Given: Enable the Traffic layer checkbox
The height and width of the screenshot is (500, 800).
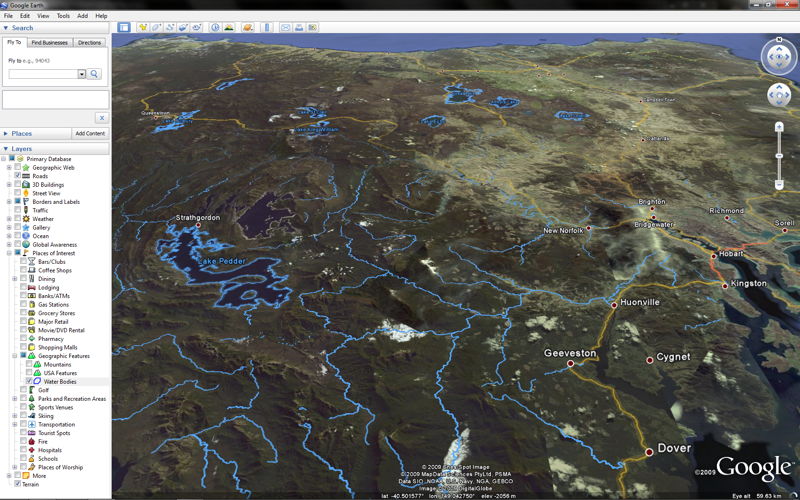Looking at the screenshot, I should pyautogui.click(x=18, y=210).
